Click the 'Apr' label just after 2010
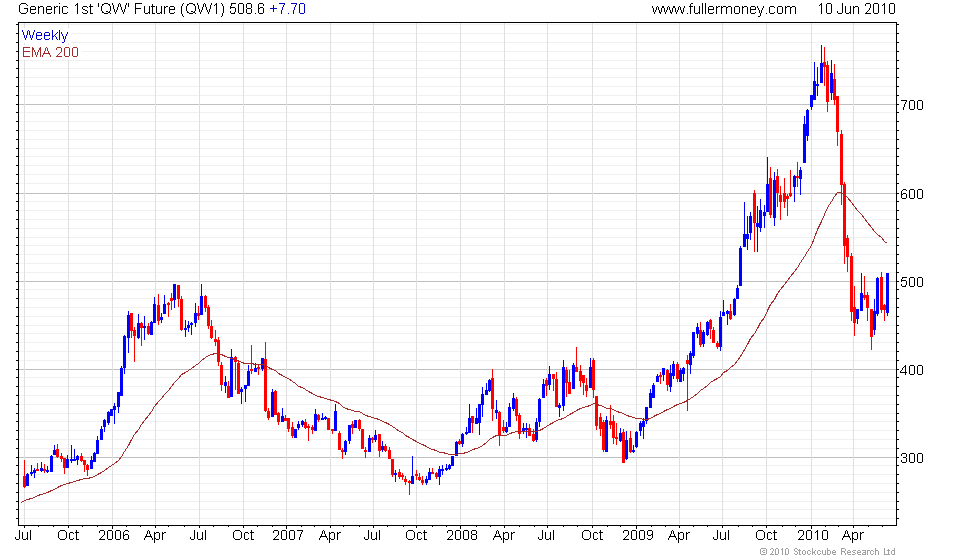This screenshot has height=560, width=980. click(x=853, y=536)
